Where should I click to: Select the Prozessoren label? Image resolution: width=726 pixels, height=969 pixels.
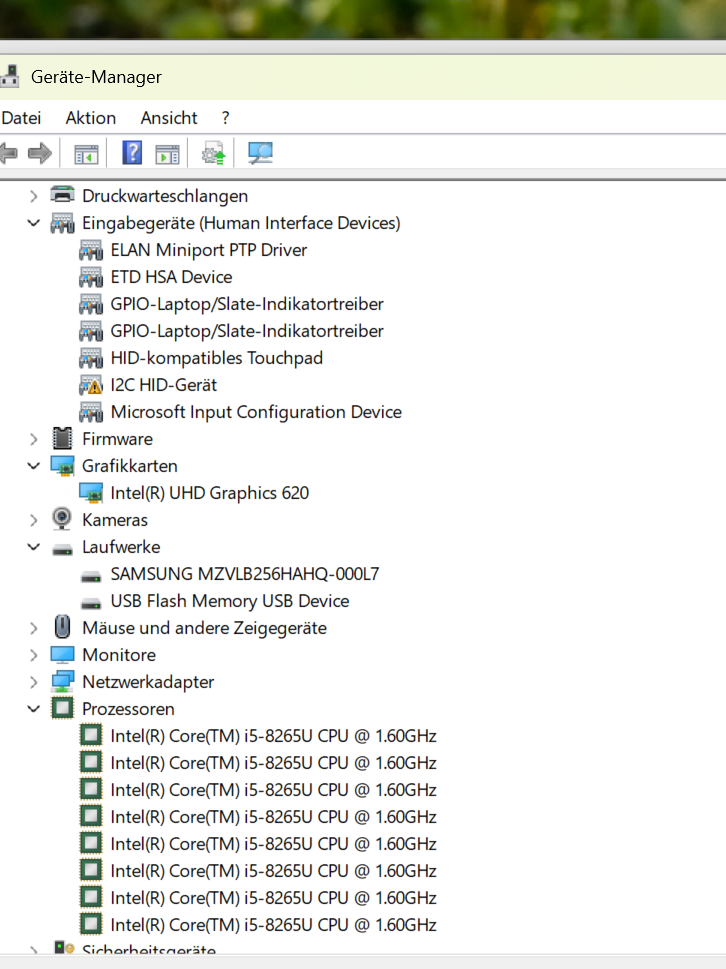click(x=129, y=709)
